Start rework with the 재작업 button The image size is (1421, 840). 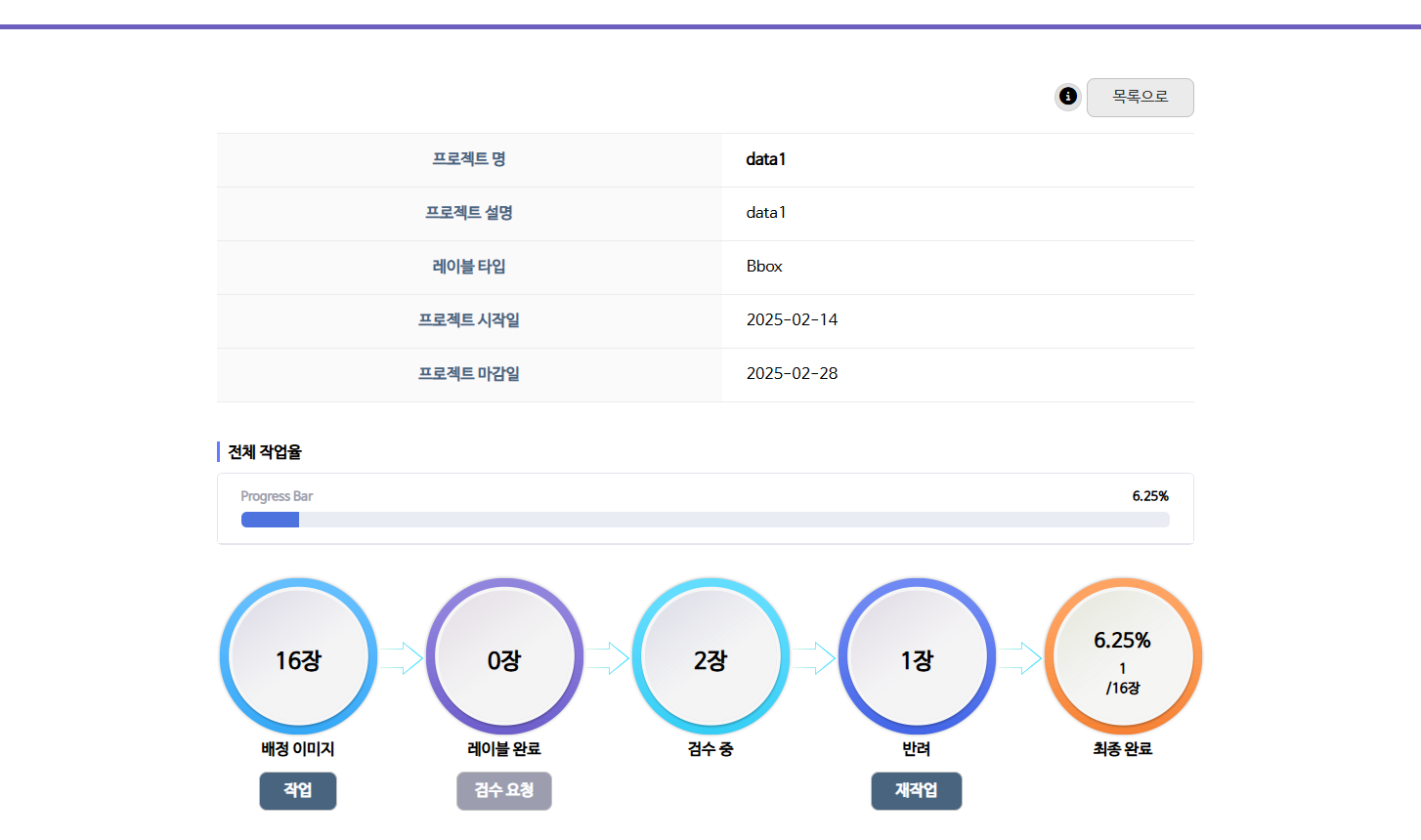[x=916, y=790]
